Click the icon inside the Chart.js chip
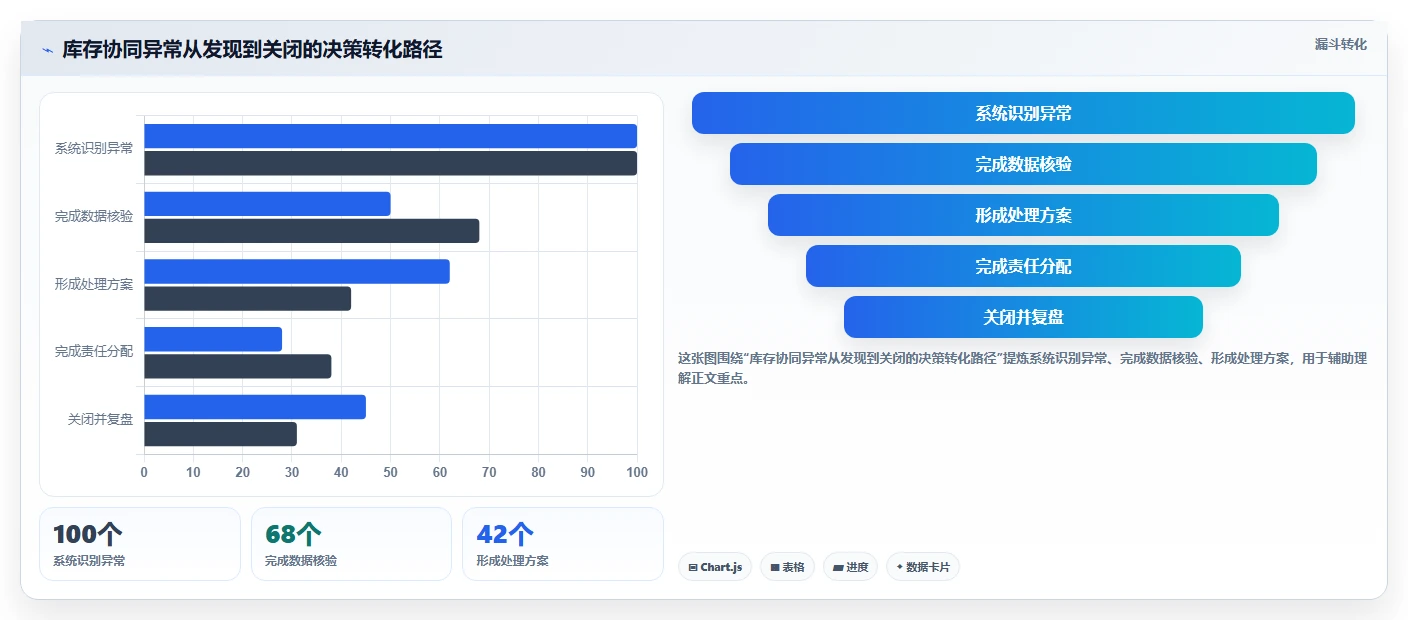Viewport: 1408px width, 620px height. [x=693, y=568]
